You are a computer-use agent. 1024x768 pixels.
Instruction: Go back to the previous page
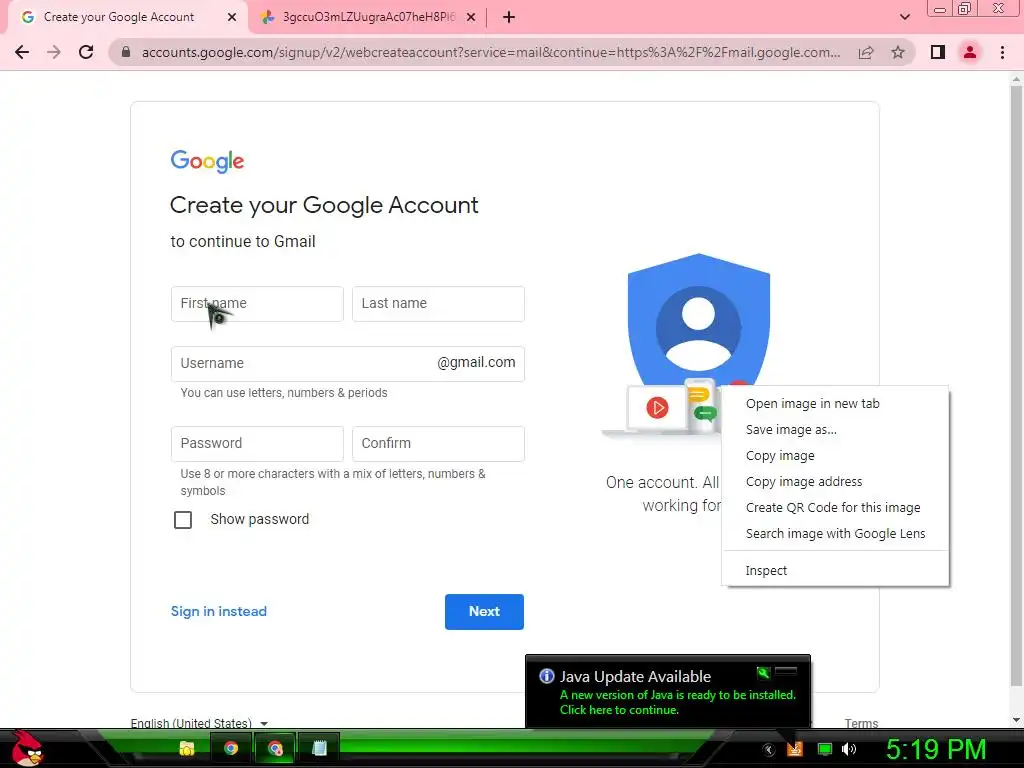coord(22,52)
